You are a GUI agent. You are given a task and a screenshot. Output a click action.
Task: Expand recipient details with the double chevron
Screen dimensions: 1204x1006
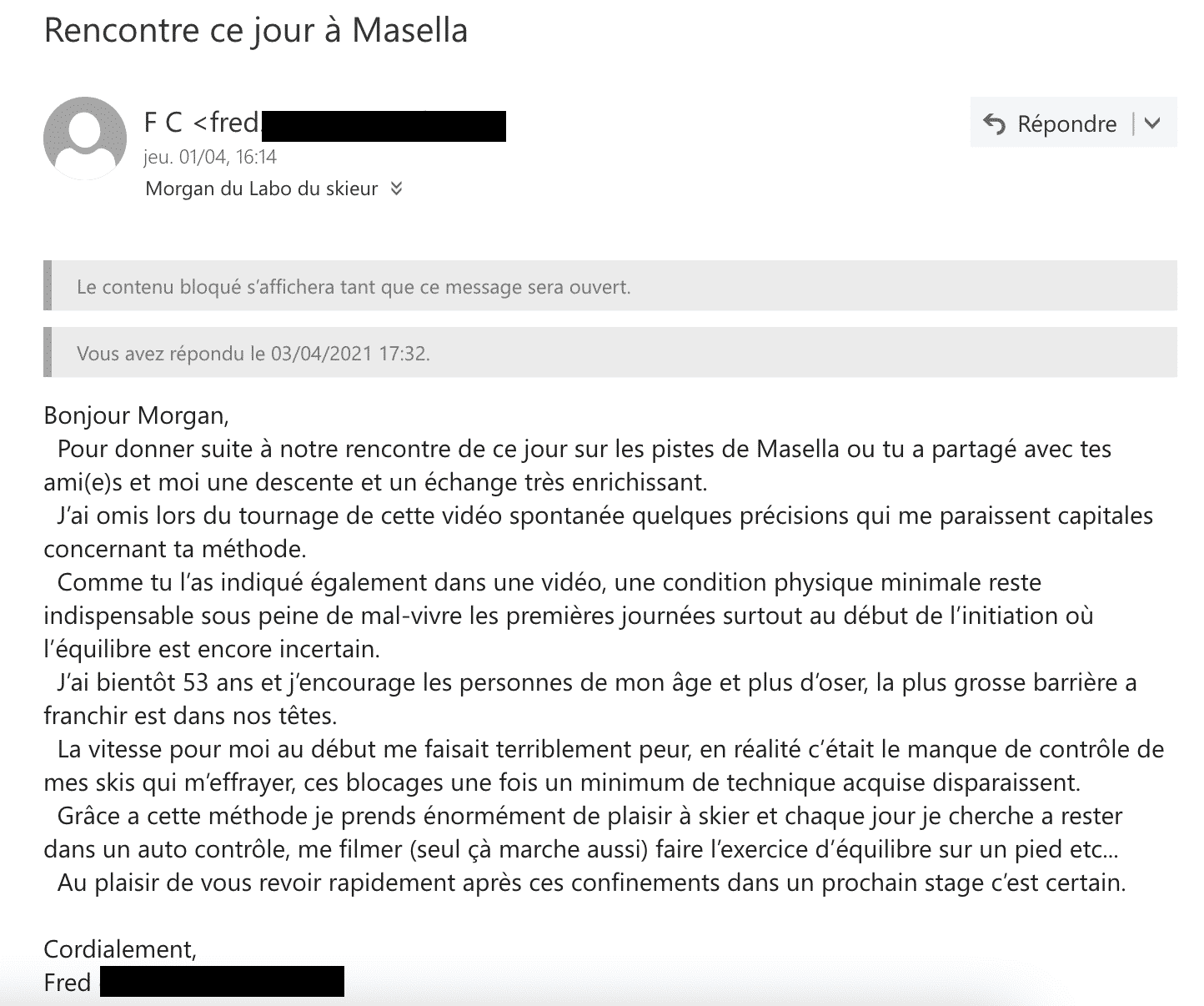coord(397,189)
